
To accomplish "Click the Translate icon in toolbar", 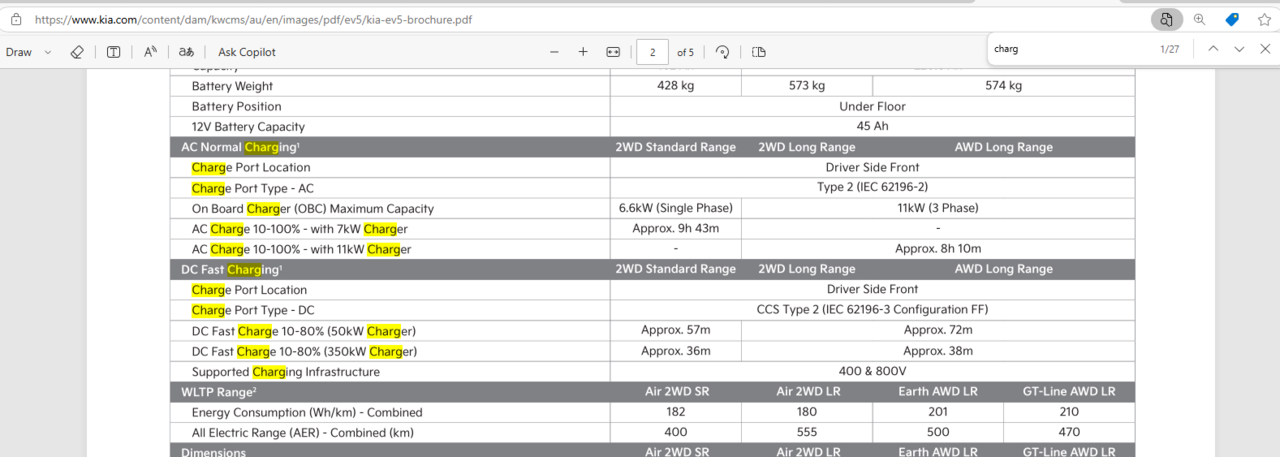I will [186, 52].
